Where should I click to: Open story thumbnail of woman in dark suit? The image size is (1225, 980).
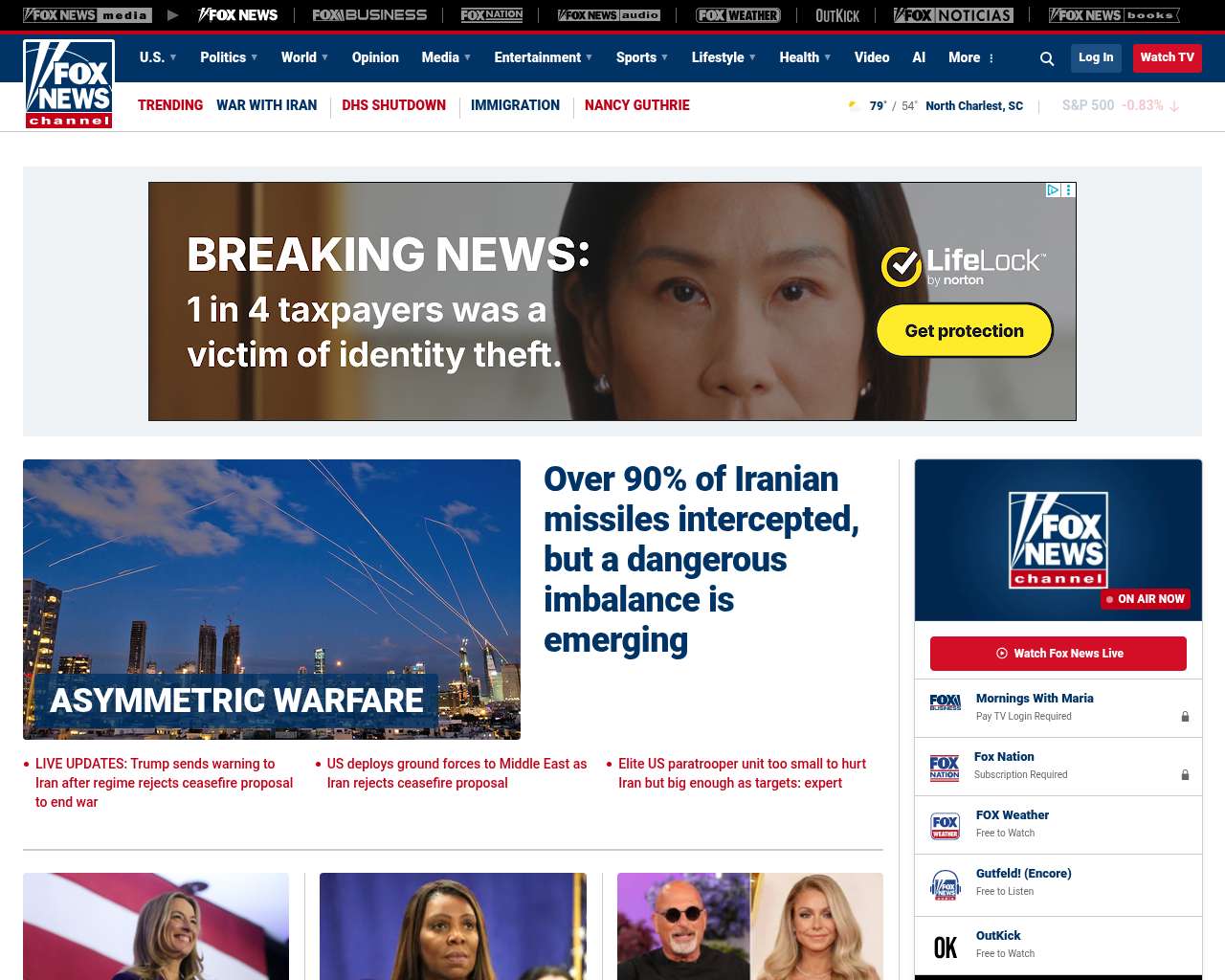tap(453, 926)
